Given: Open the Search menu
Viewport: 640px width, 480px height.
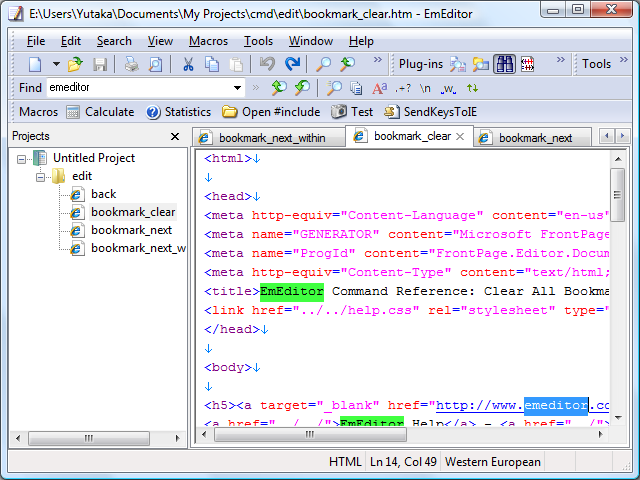Looking at the screenshot, I should (114, 41).
